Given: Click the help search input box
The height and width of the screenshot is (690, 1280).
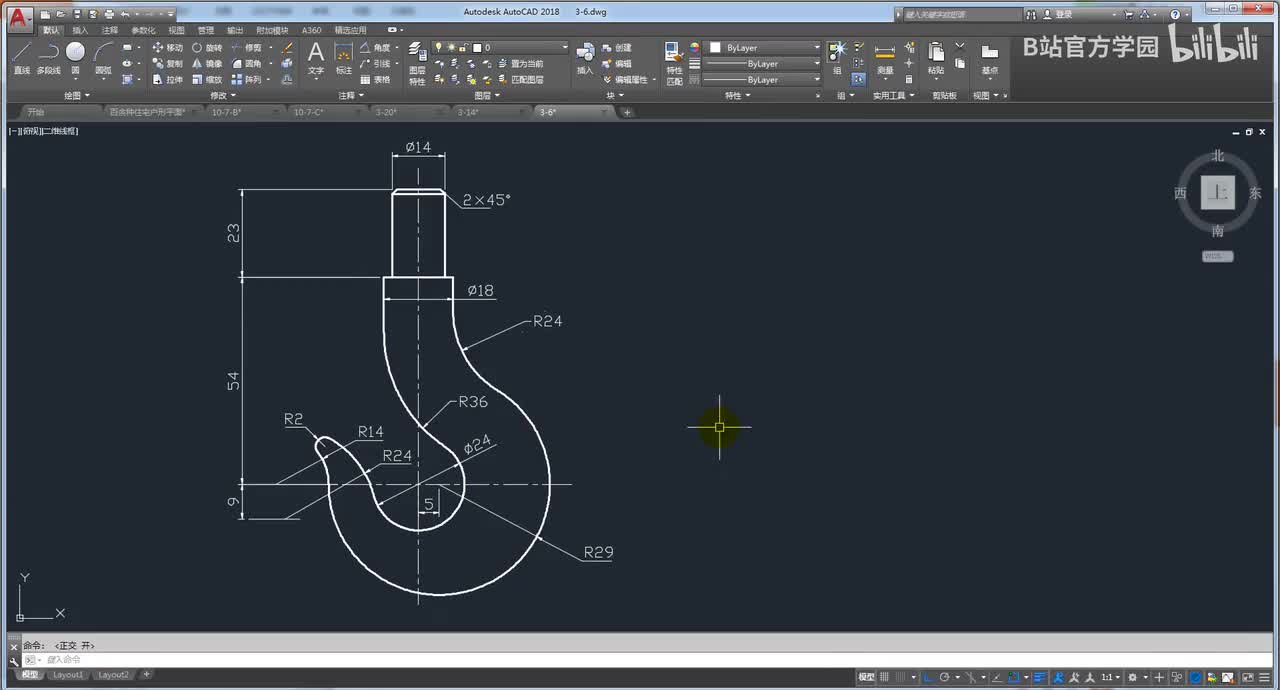Looking at the screenshot, I should (961, 15).
